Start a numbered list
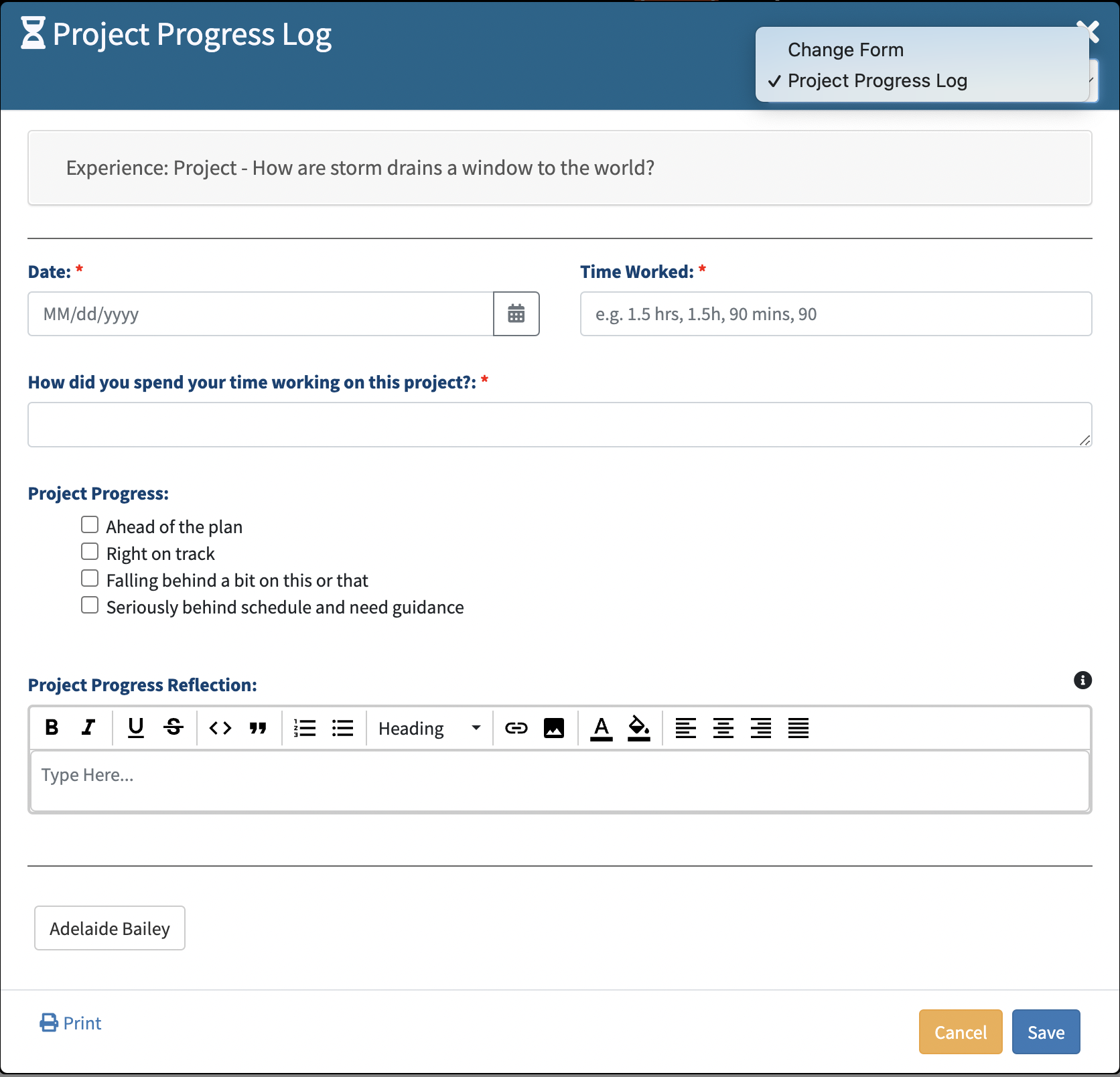This screenshot has height=1077, width=1120. 305,727
